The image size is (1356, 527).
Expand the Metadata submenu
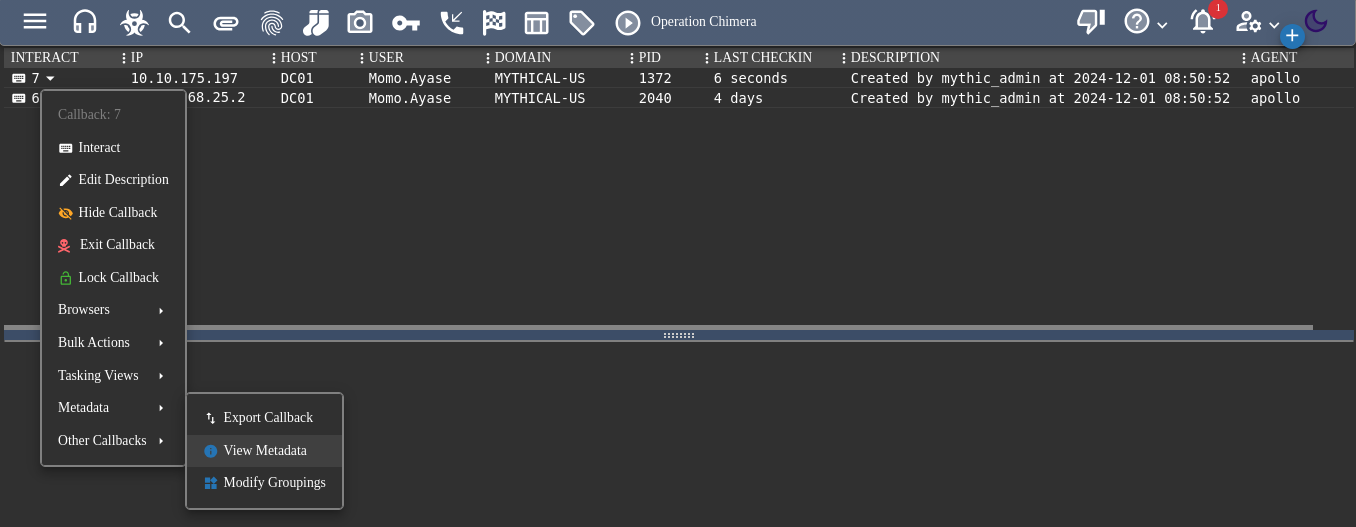[113, 408]
